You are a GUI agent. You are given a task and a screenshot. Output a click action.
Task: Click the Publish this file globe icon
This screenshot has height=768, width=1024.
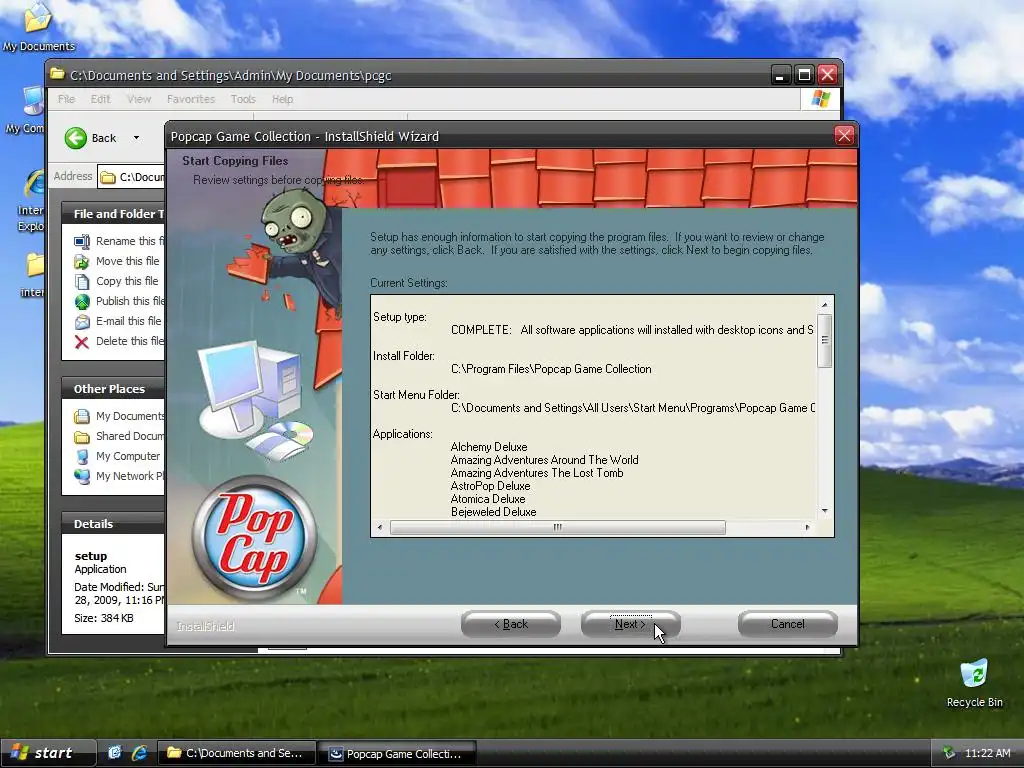click(82, 301)
